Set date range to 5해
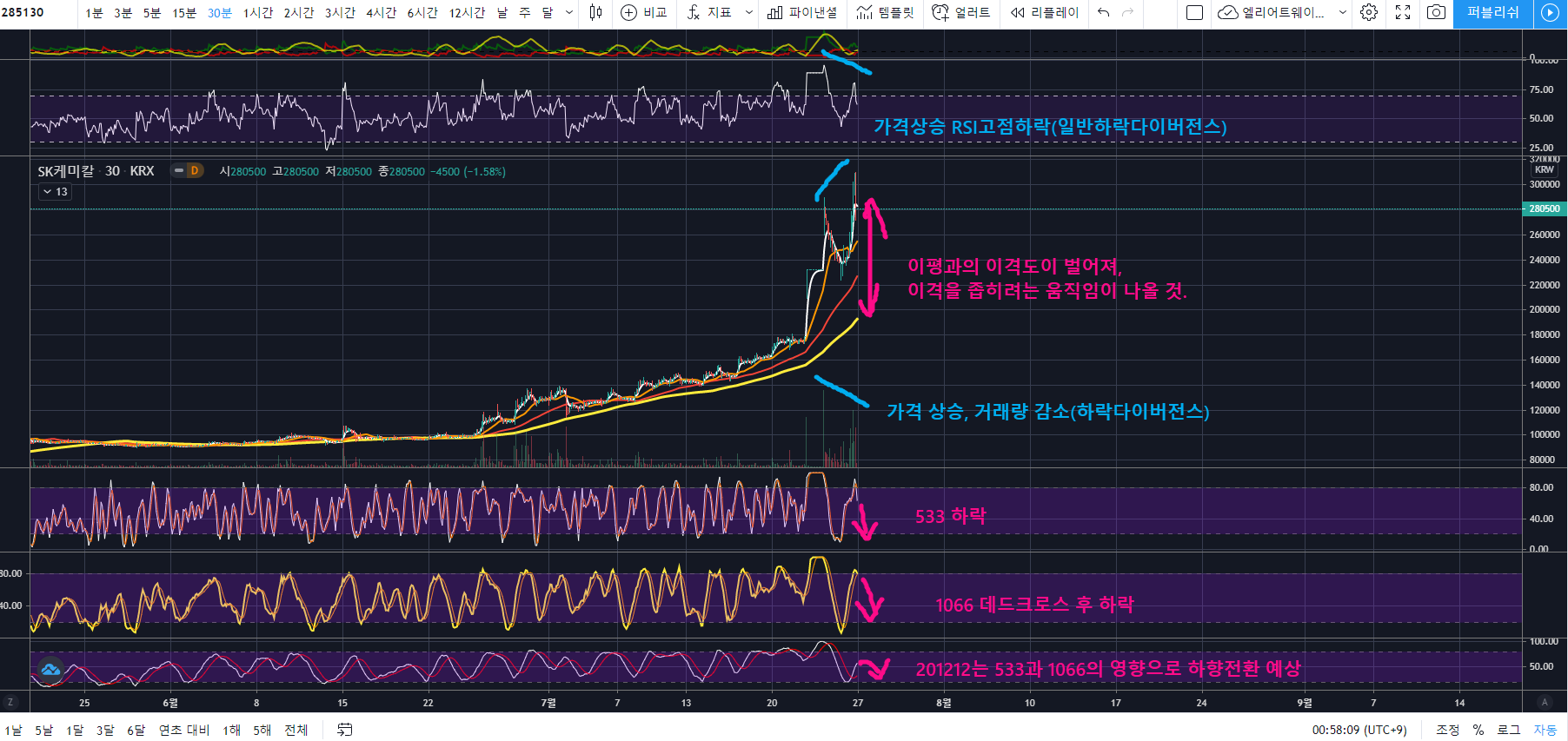The image size is (1568, 741). [x=262, y=730]
